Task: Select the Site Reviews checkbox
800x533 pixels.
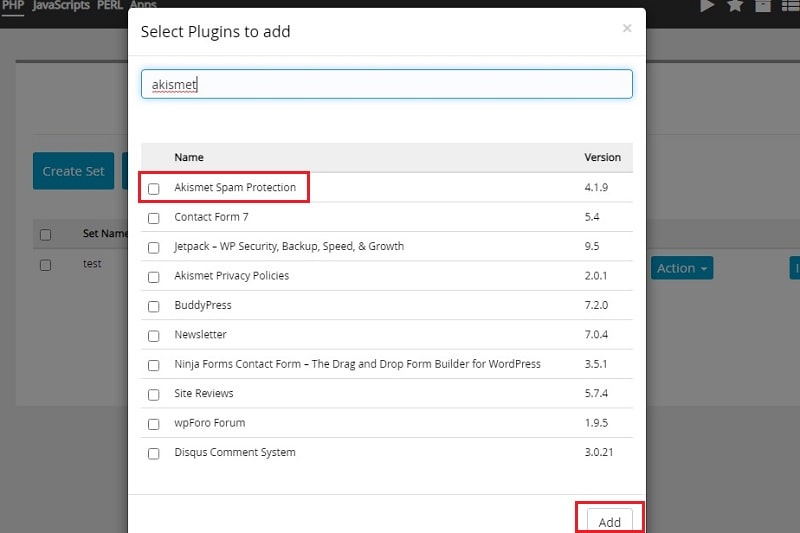Action: coord(154,395)
